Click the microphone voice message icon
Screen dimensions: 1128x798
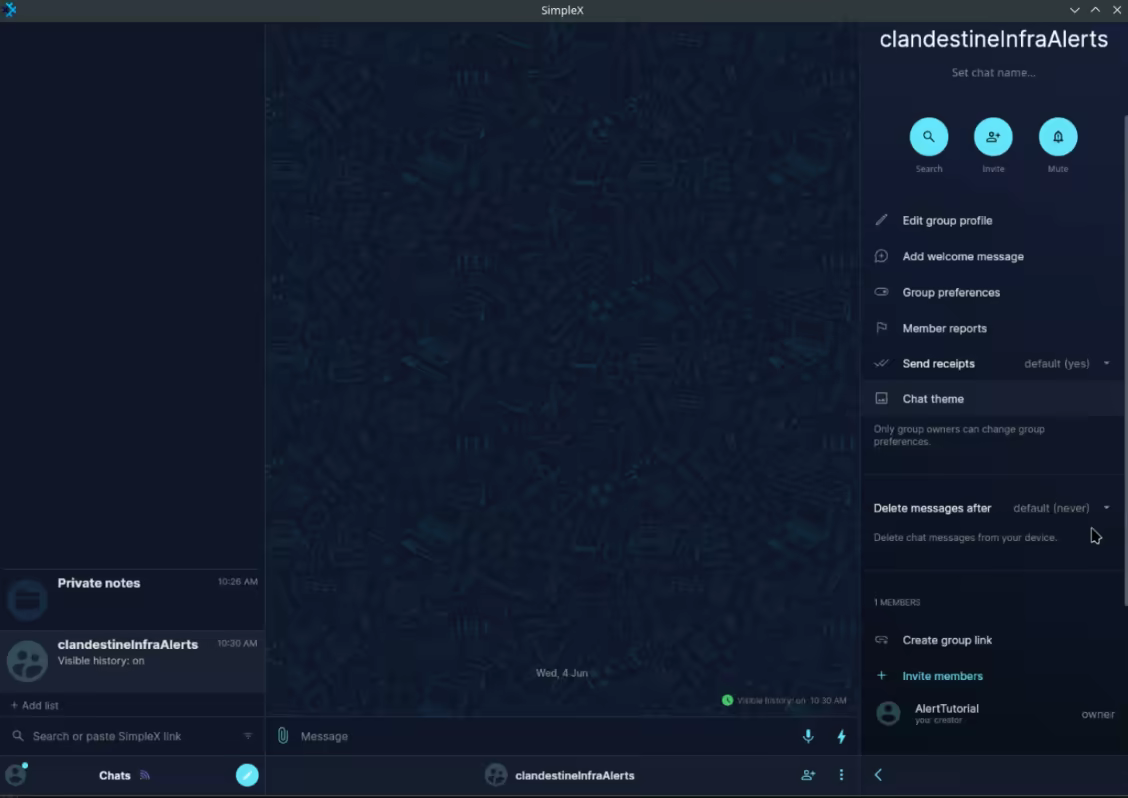pyautogui.click(x=808, y=737)
